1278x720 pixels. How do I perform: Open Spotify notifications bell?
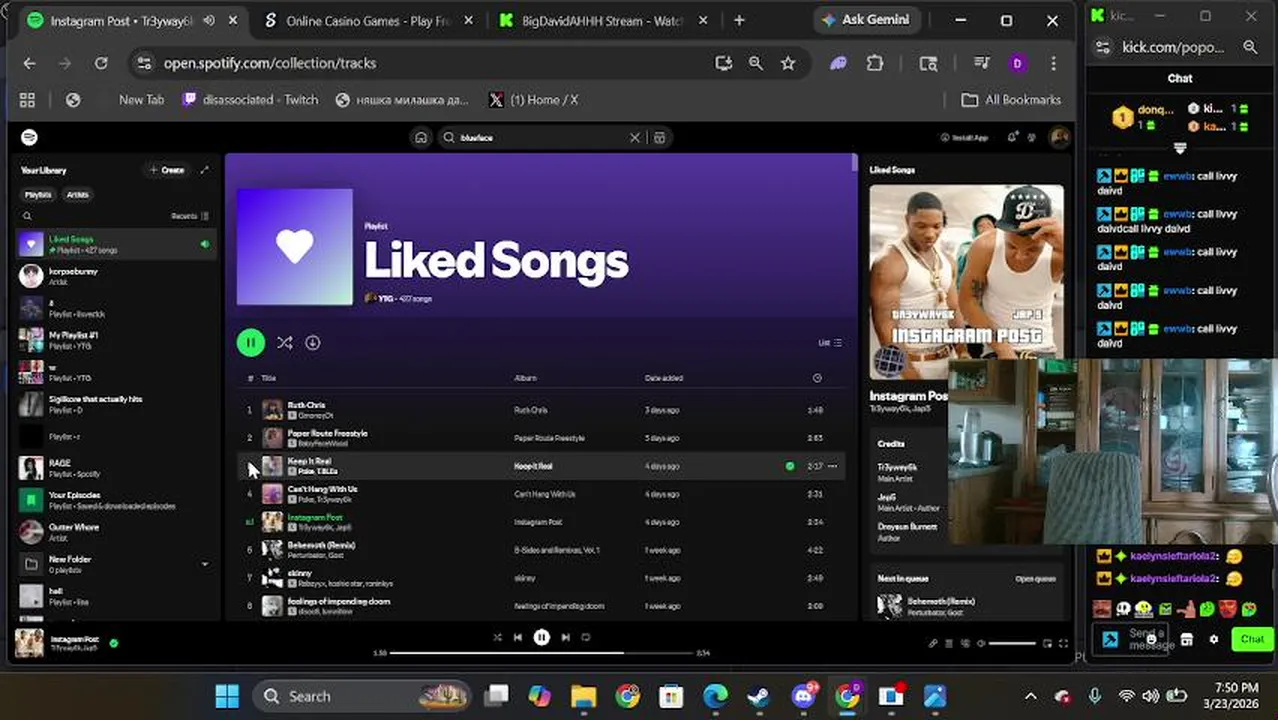coord(1012,137)
